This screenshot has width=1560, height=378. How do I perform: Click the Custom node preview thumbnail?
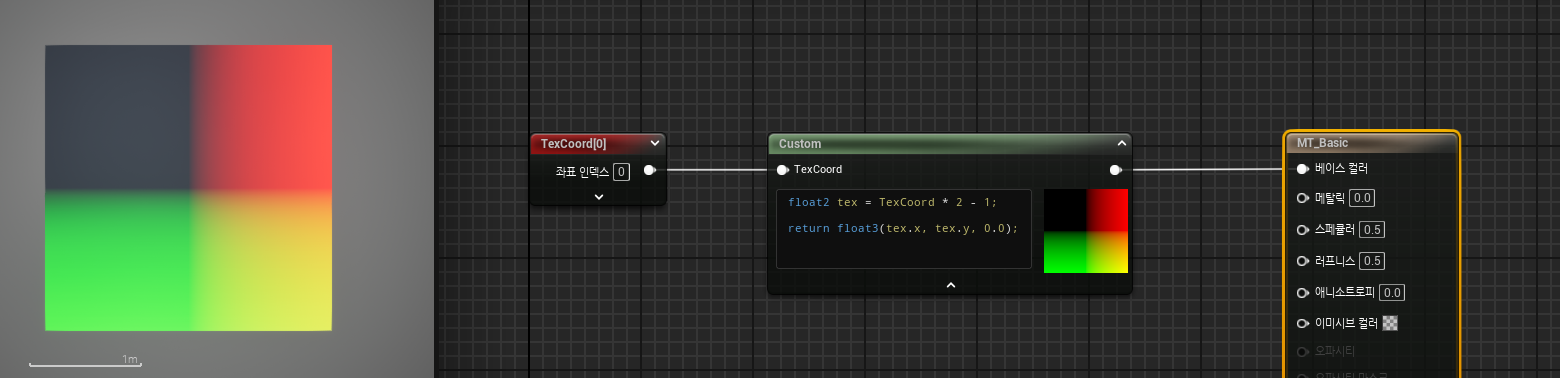pyautogui.click(x=1085, y=231)
